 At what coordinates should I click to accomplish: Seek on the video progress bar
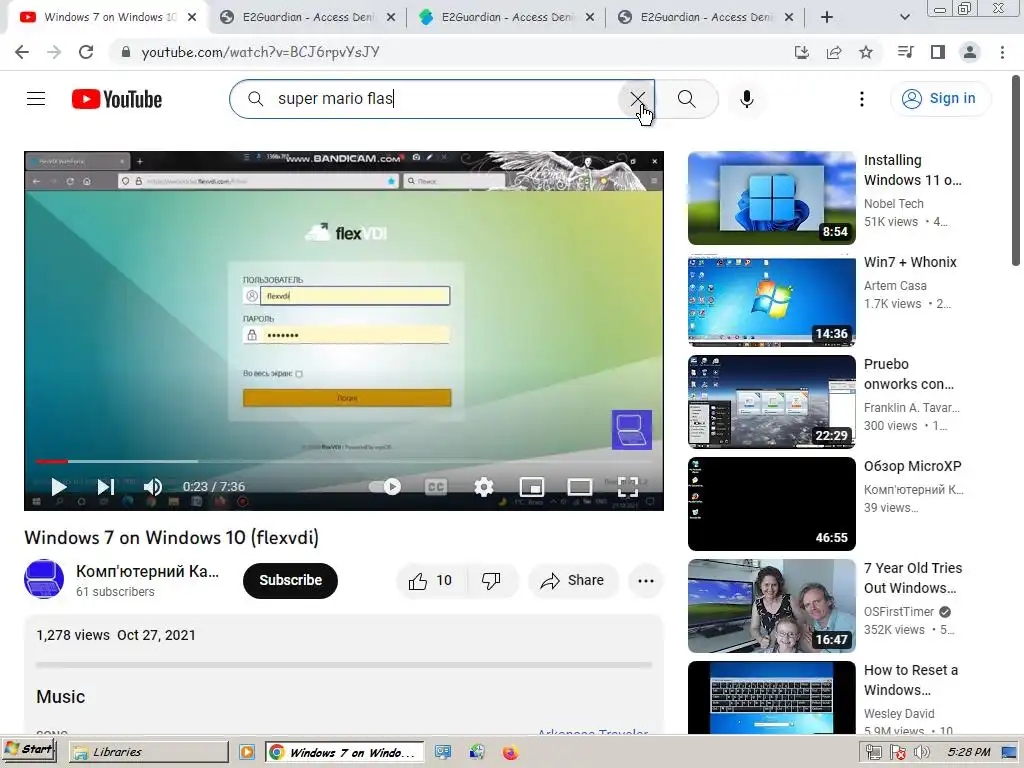344,461
